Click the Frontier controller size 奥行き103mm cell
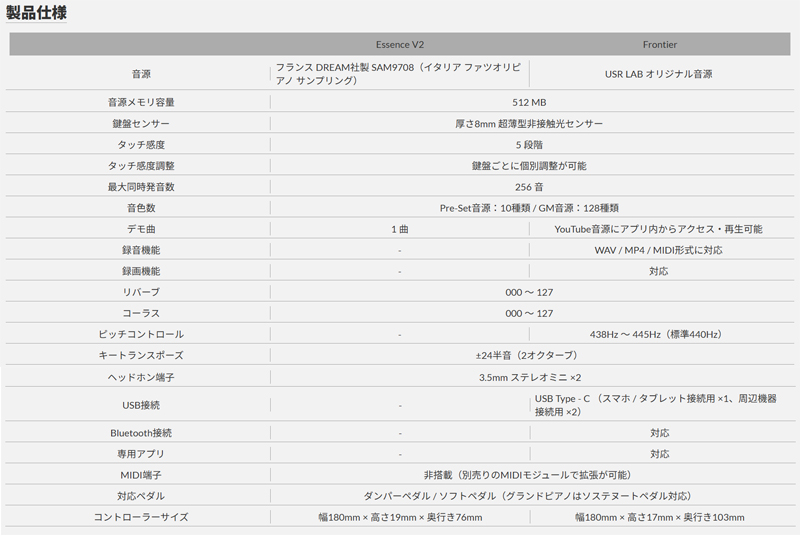Image resolution: width=800 pixels, height=546 pixels. click(x=659, y=517)
